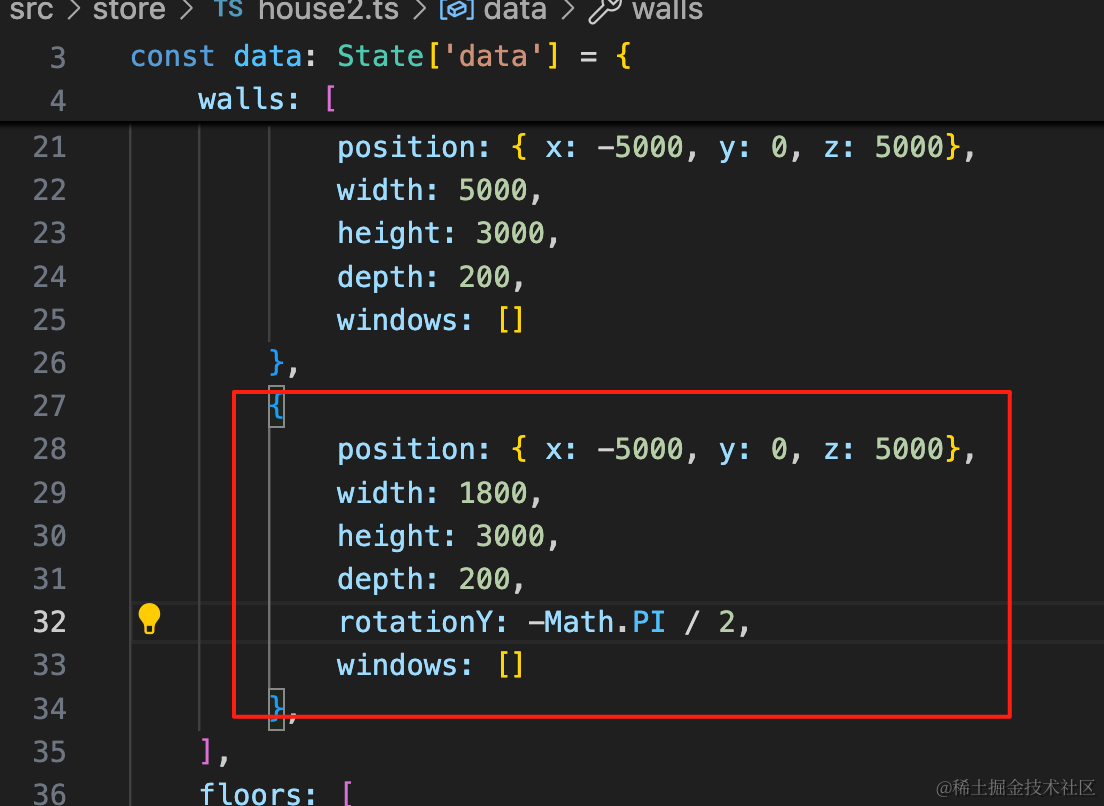This screenshot has height=806, width=1104.
Task: Click 'position' on line 28
Action: pyautogui.click(x=406, y=450)
